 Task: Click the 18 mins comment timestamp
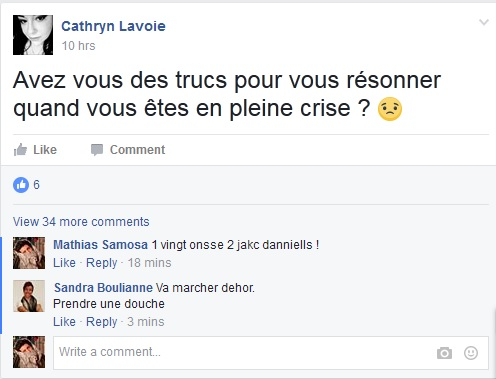[149, 263]
